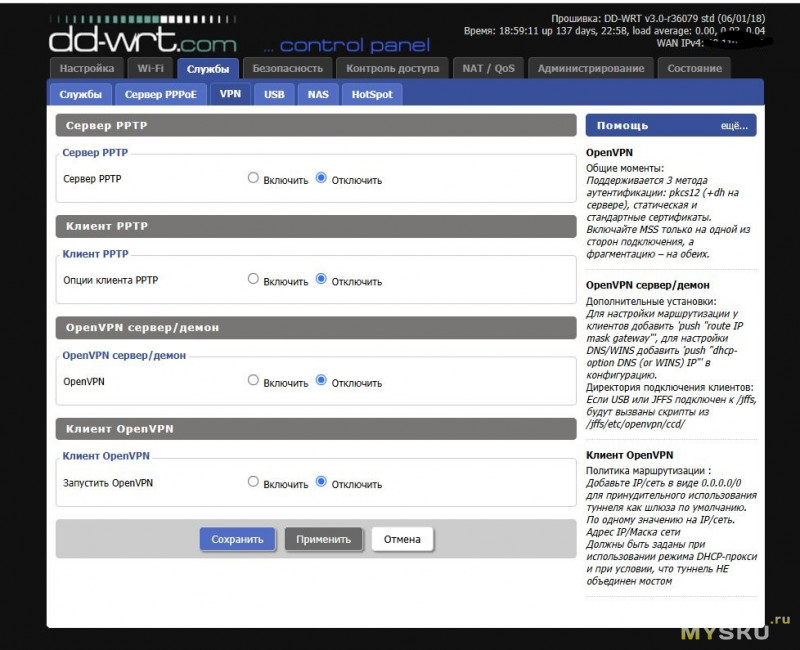Image resolution: width=800 pixels, height=650 pixels.
Task: Go to the Контроль доступа tab
Action: click(392, 68)
